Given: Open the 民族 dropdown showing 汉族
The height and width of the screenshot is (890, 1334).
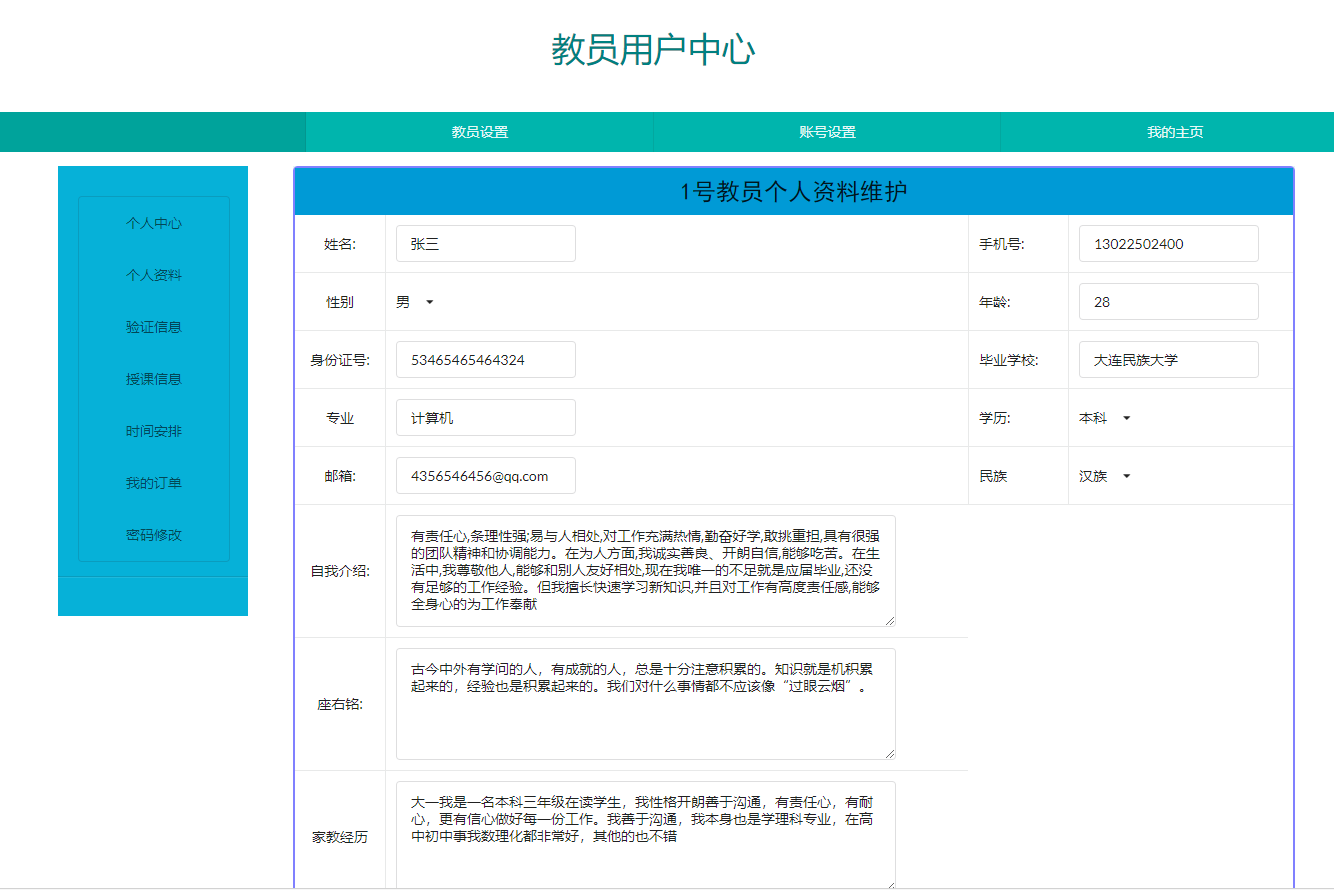Looking at the screenshot, I should [1104, 476].
